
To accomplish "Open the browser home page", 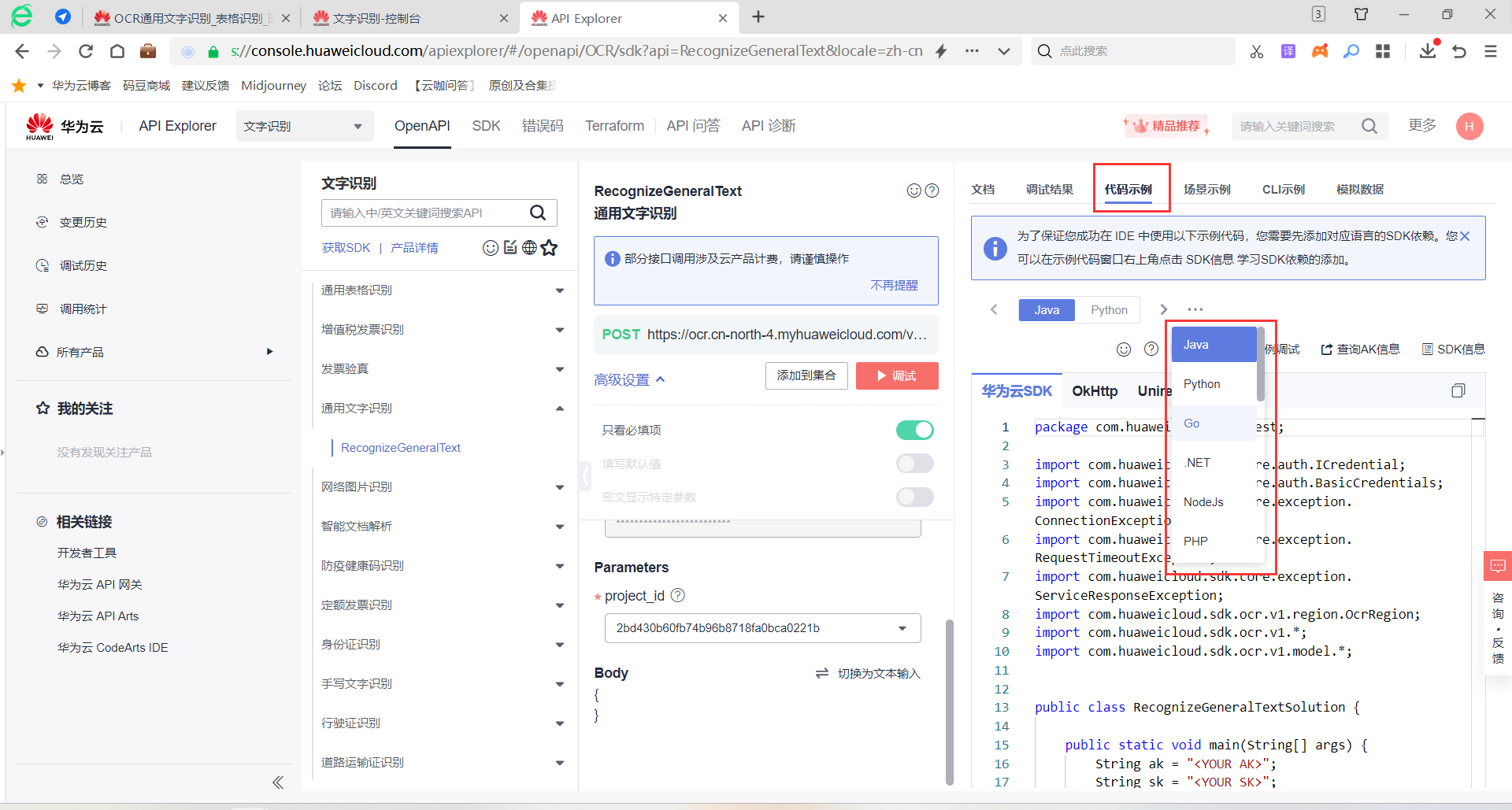I will (x=117, y=51).
